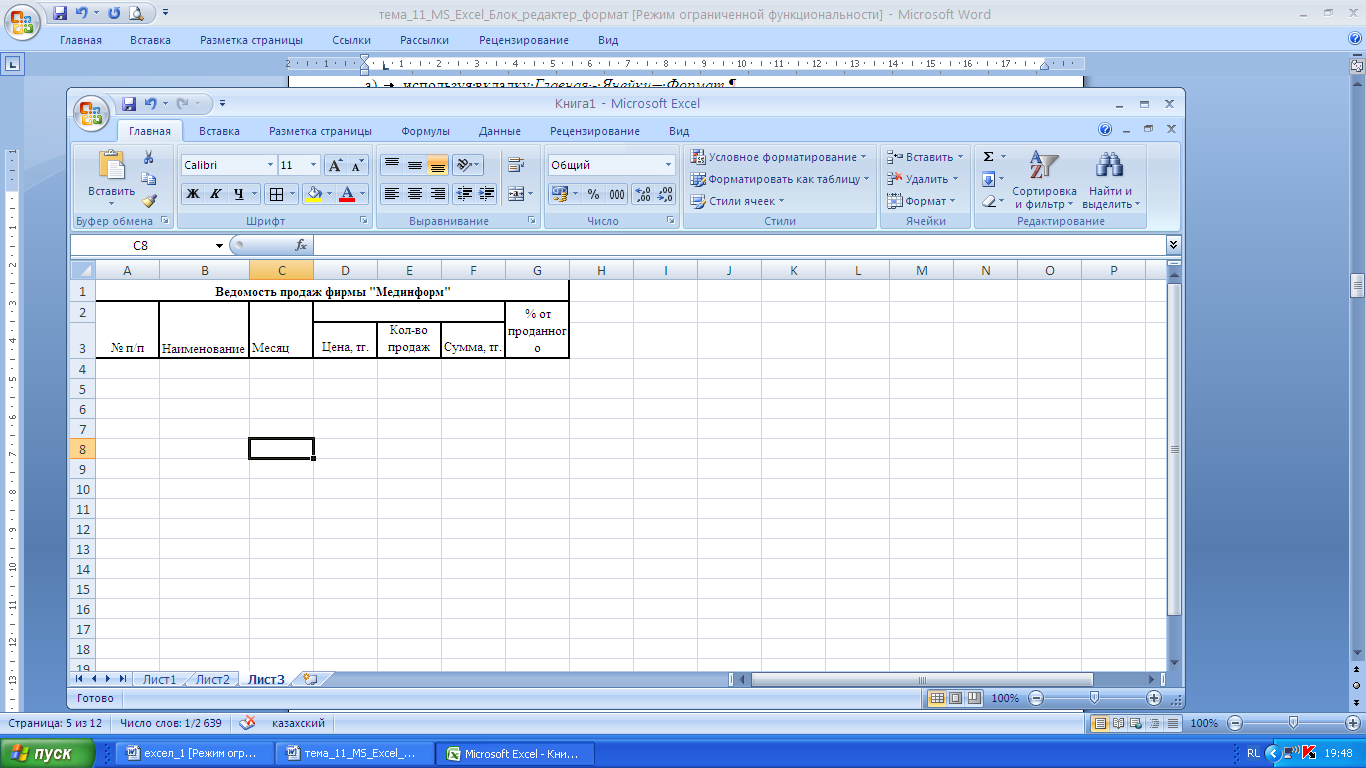Click Удалить in Ячейки group
This screenshot has width=1366, height=768.
coord(923,179)
